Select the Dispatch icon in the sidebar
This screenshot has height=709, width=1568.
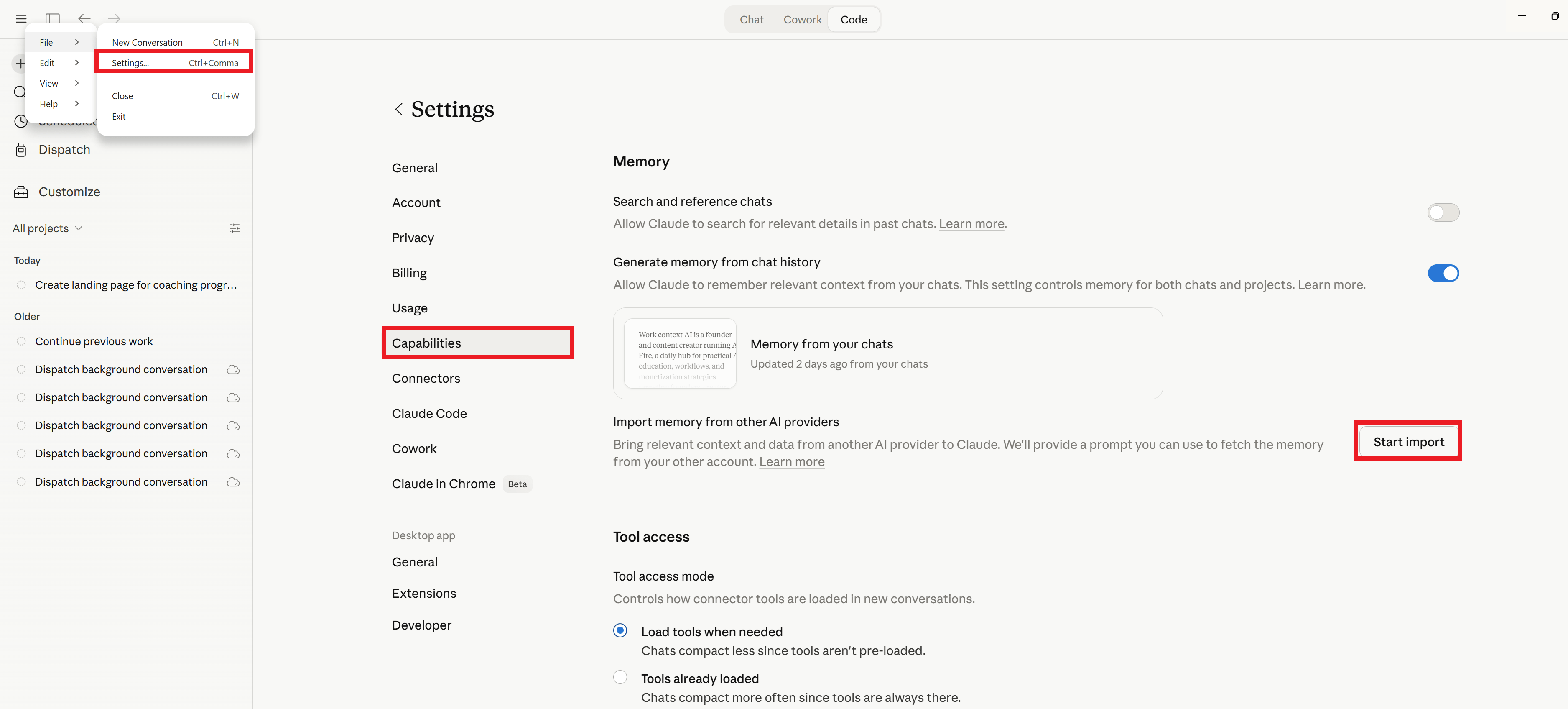[x=21, y=149]
